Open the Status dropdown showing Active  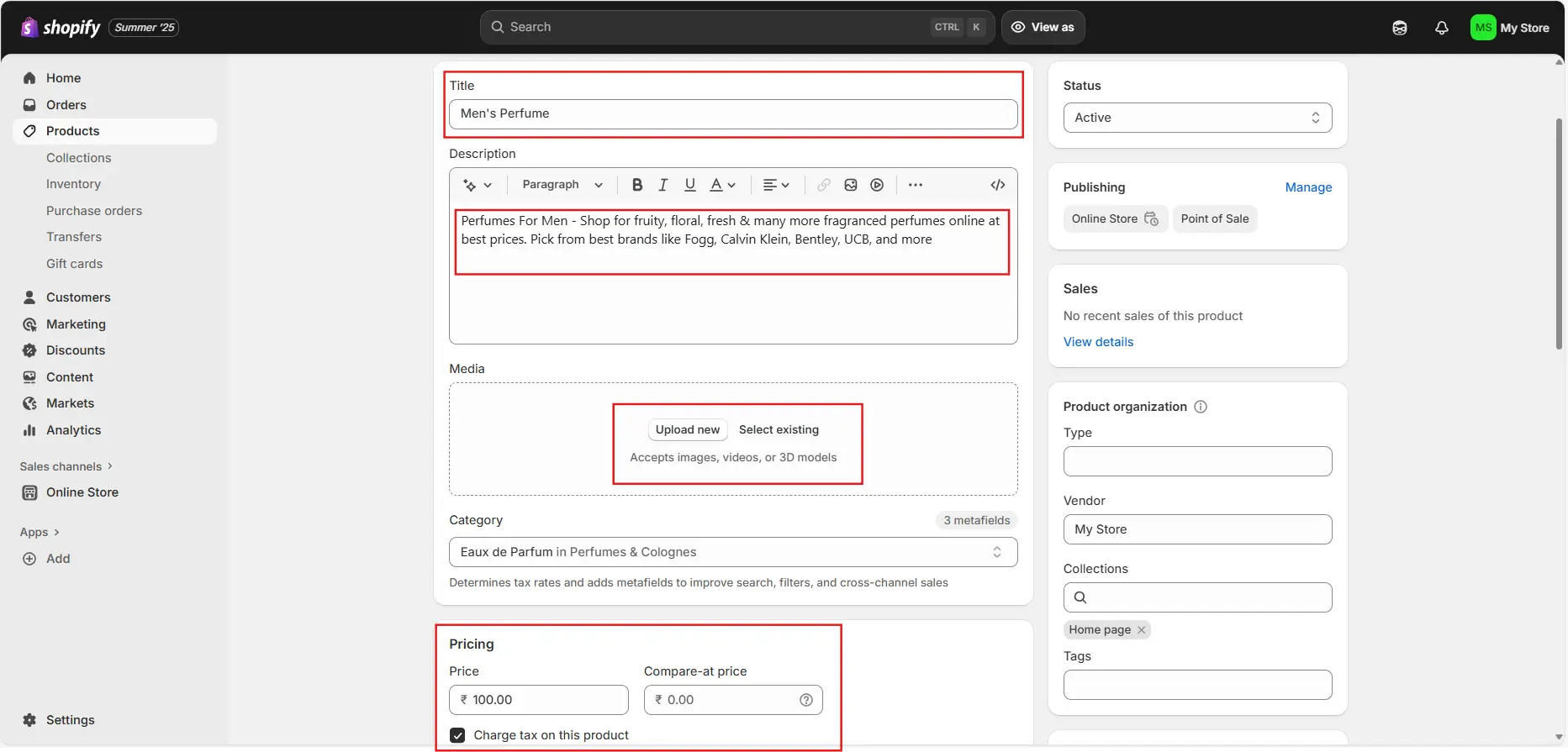pos(1197,118)
